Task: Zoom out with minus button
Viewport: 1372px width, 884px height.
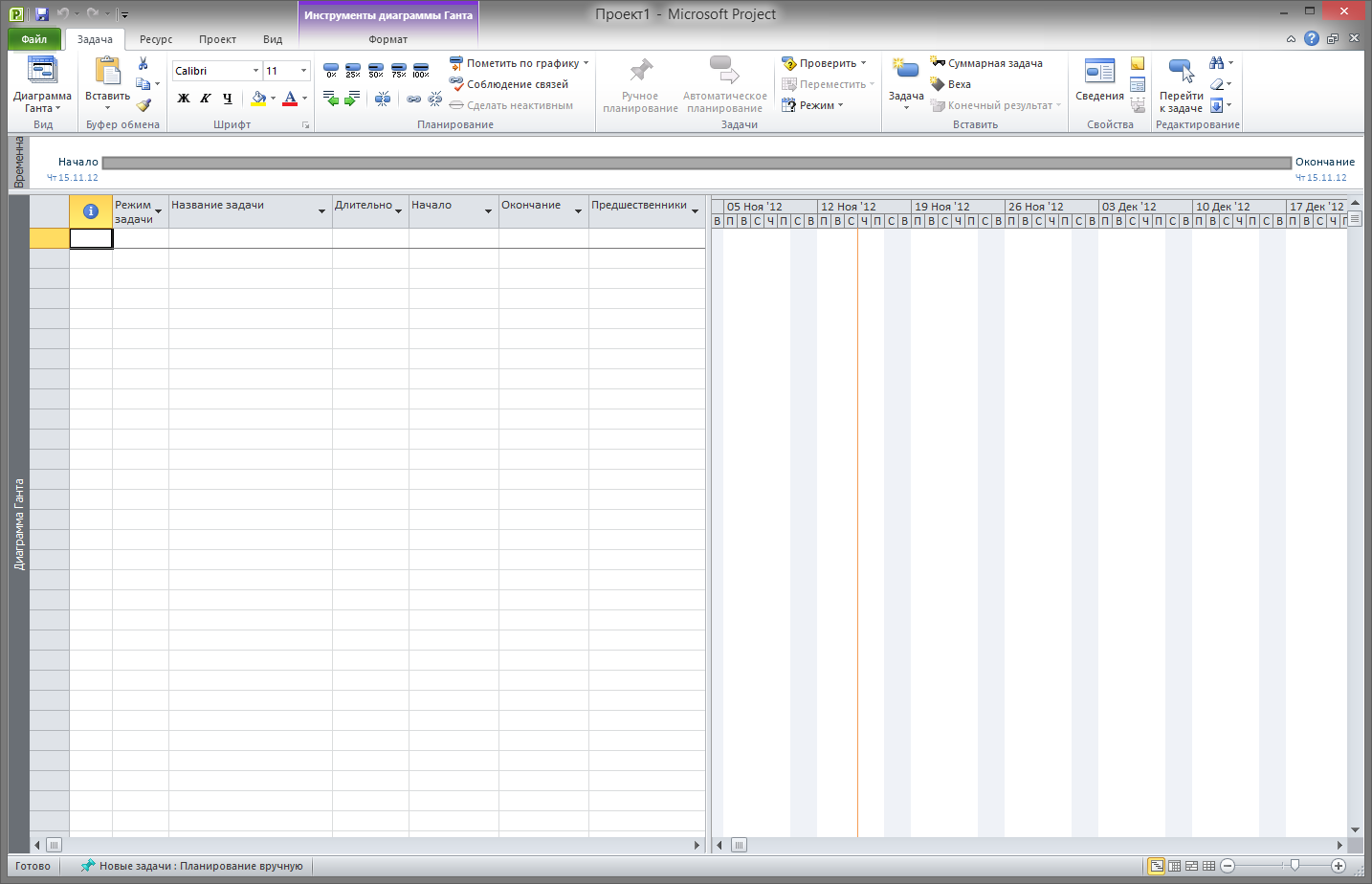Action: [x=1228, y=866]
